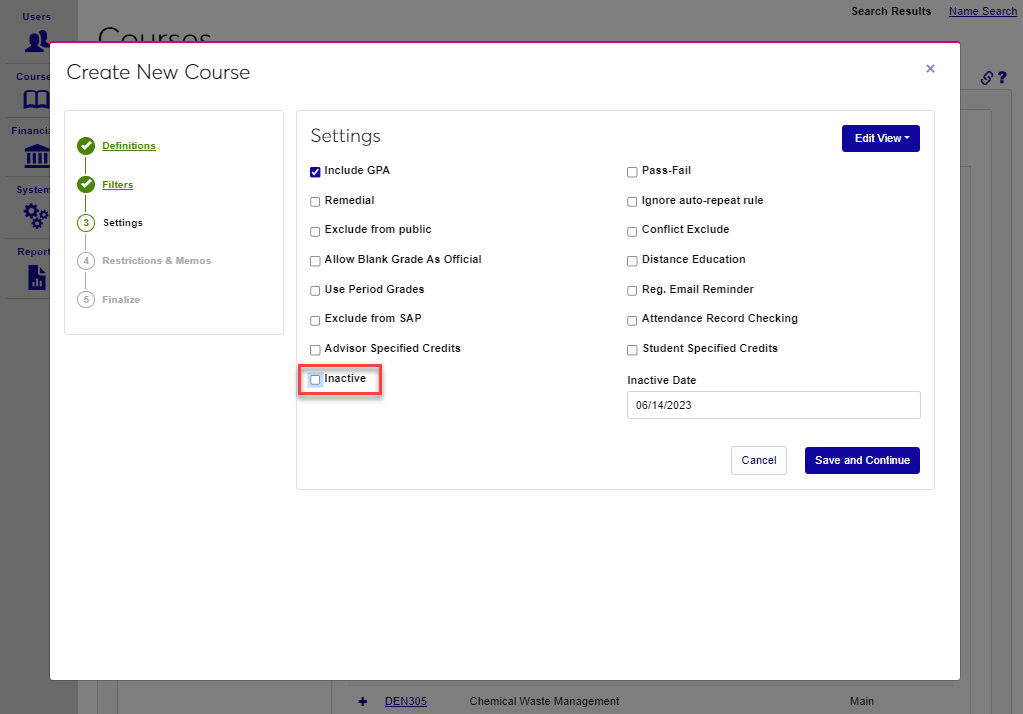
Task: Click the Financial bank building icon
Action: coord(37,157)
